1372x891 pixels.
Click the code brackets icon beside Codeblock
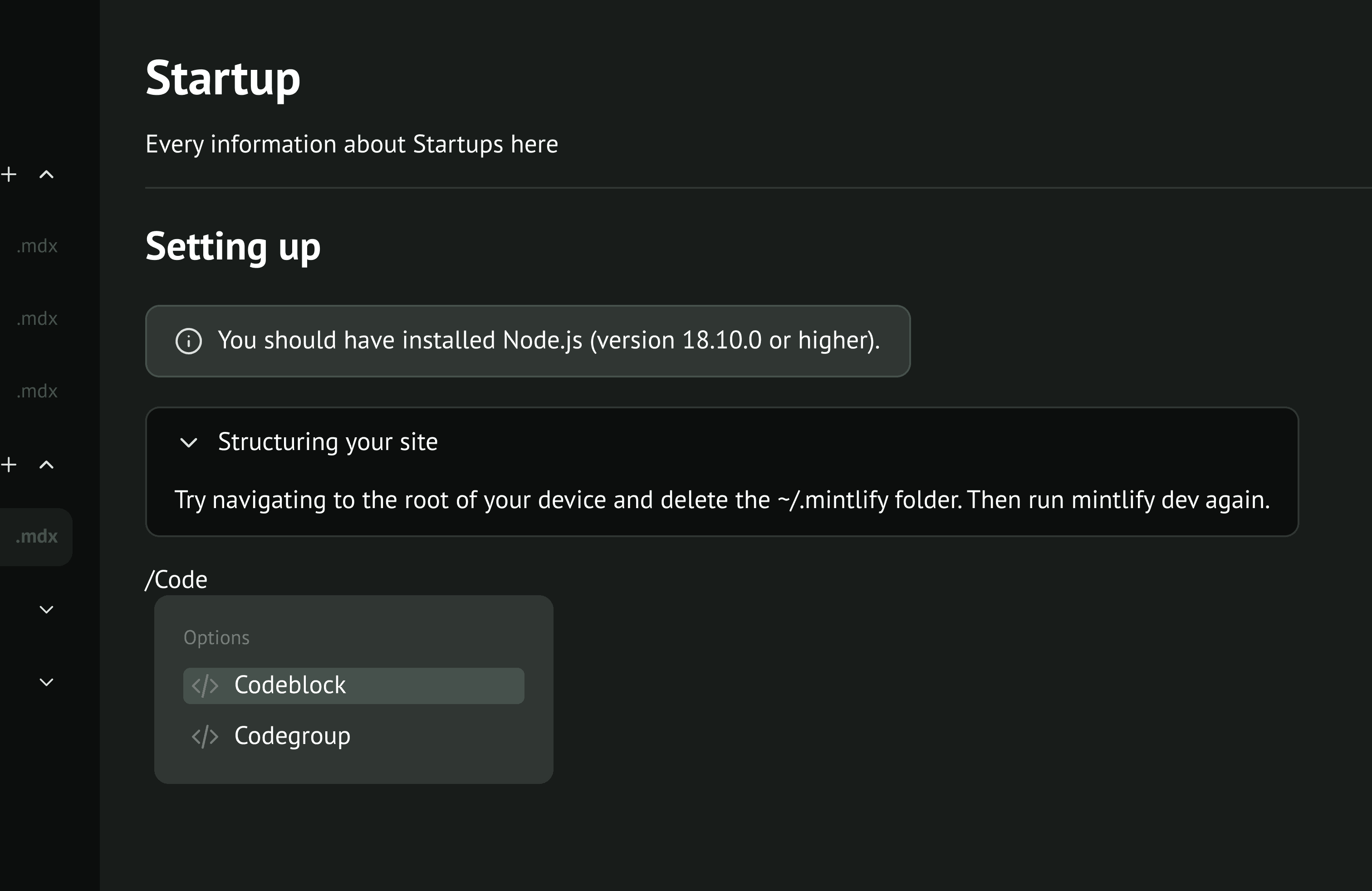205,686
